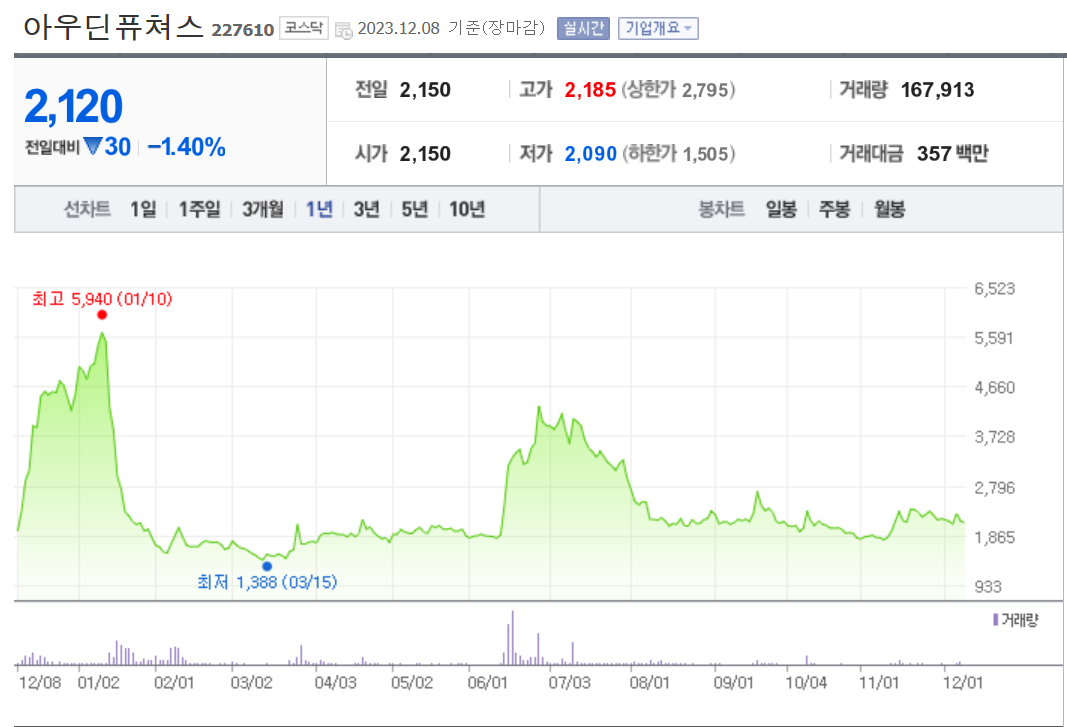Click the current price 2,120
Image resolution: width=1067 pixels, height=727 pixels.
[x=73, y=107]
